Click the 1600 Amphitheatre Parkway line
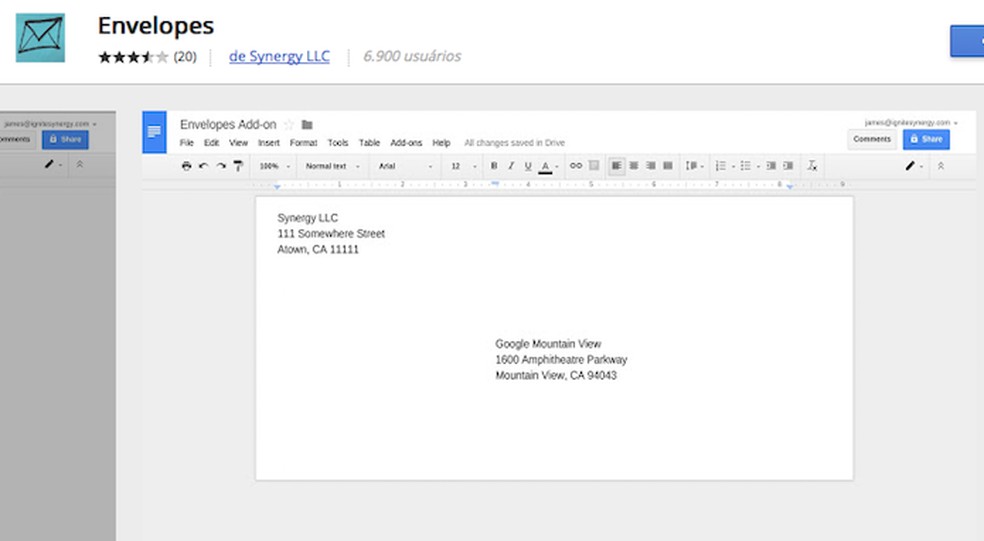This screenshot has height=541, width=984. click(561, 360)
